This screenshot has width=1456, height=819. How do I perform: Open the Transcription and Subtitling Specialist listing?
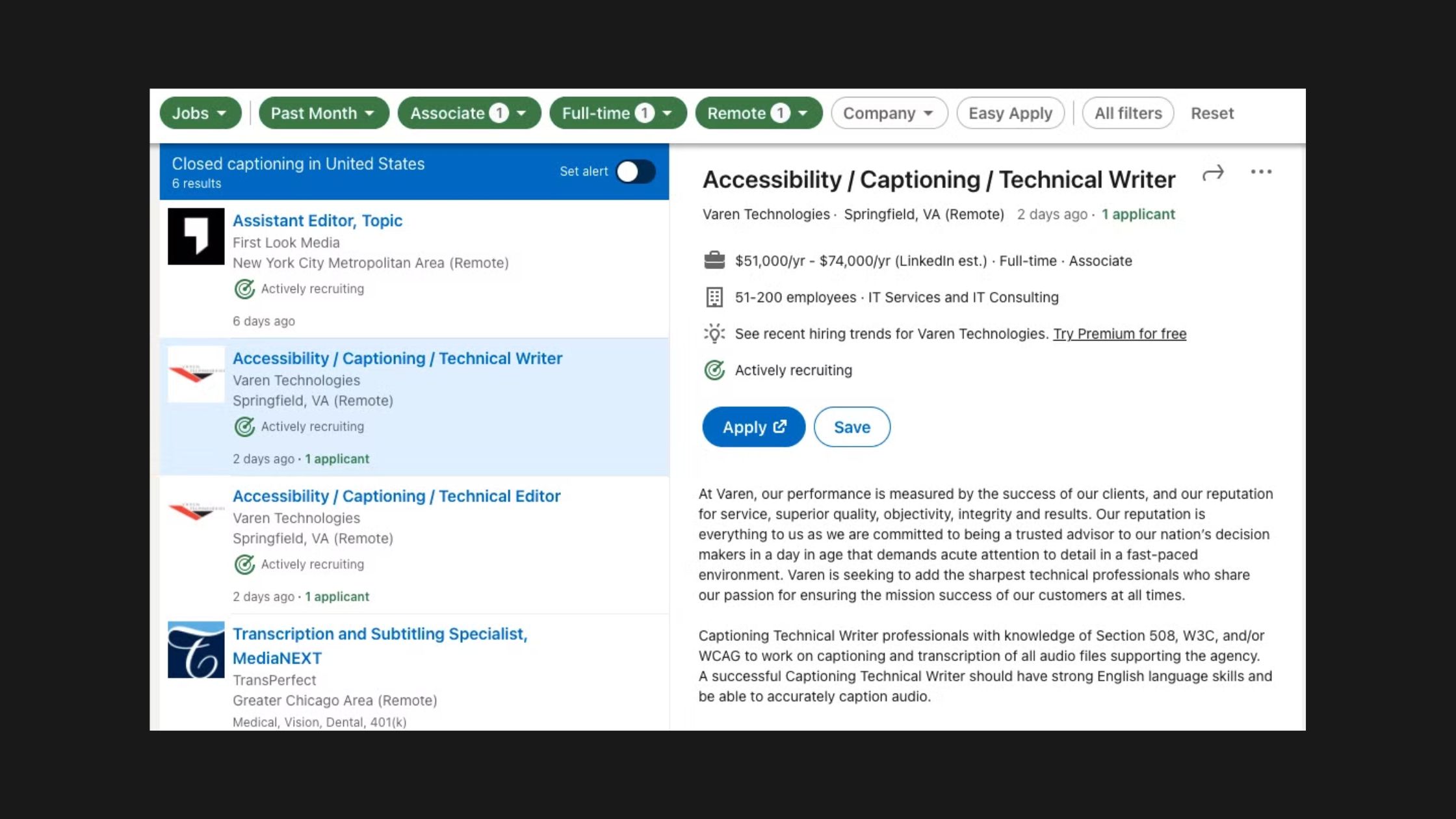click(x=380, y=634)
